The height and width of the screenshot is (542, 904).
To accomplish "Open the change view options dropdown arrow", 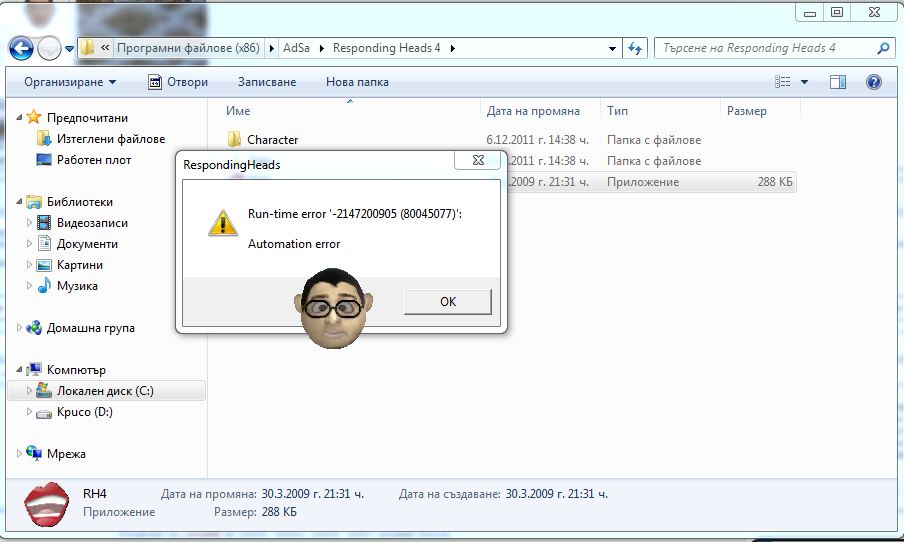I will coord(804,82).
